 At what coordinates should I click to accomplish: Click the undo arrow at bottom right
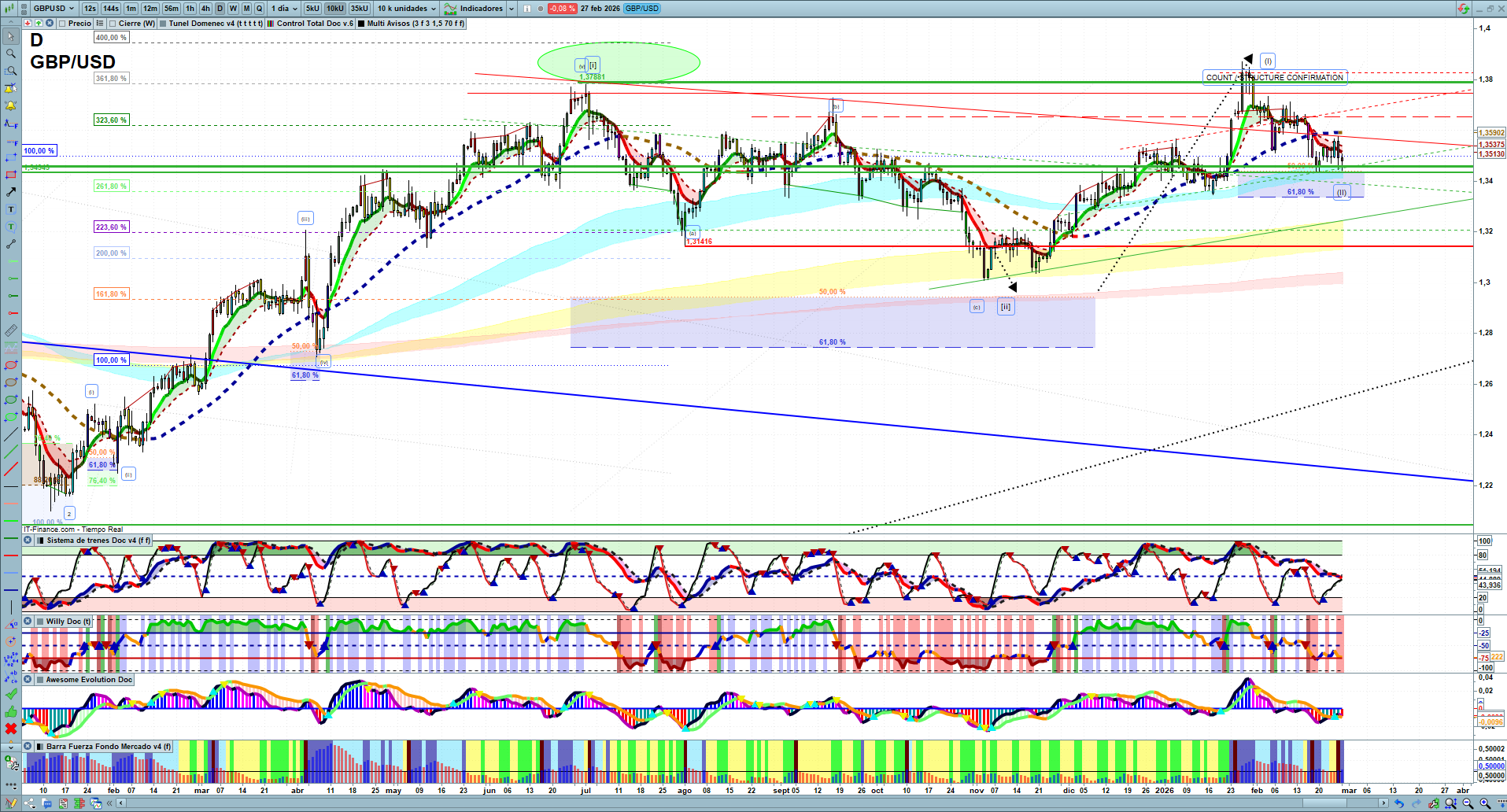(1399, 803)
